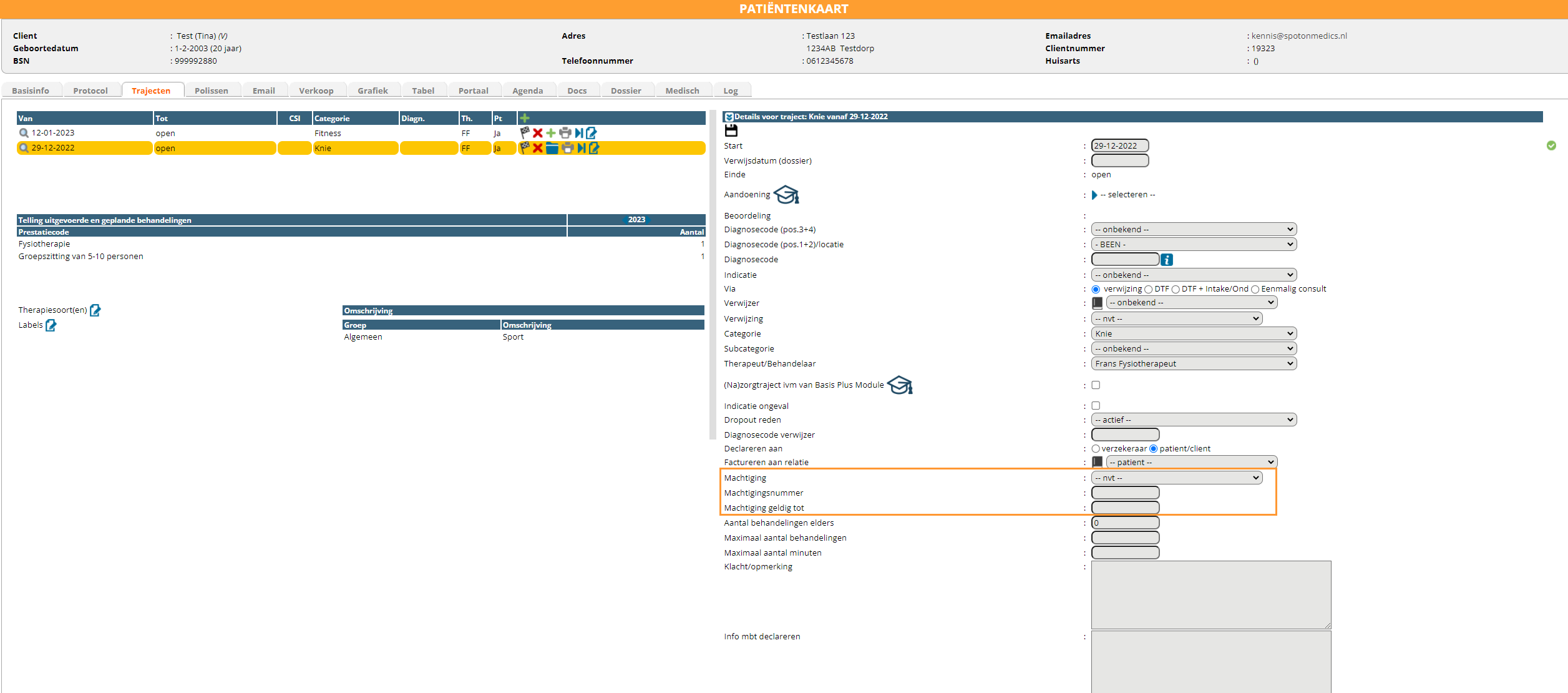Click the checkered flag on the Knie row
Viewport: 1568px width, 693px height.
(525, 148)
